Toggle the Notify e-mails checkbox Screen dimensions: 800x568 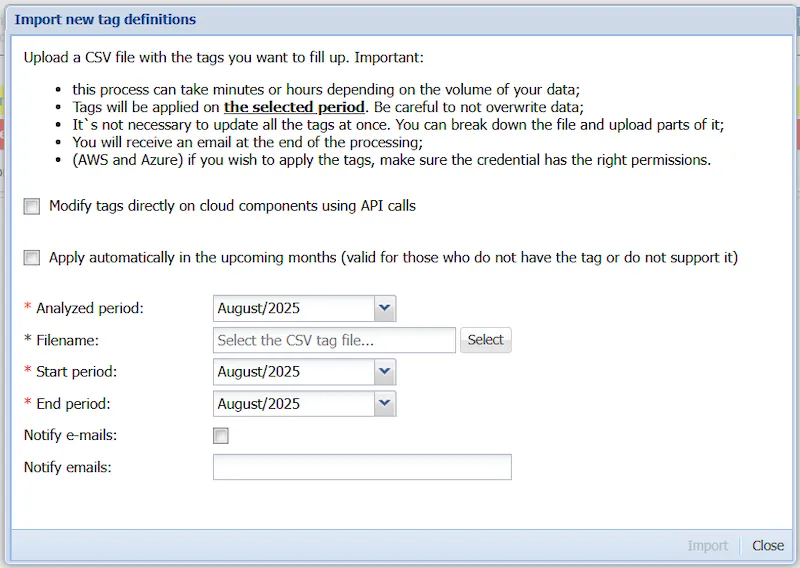[221, 436]
